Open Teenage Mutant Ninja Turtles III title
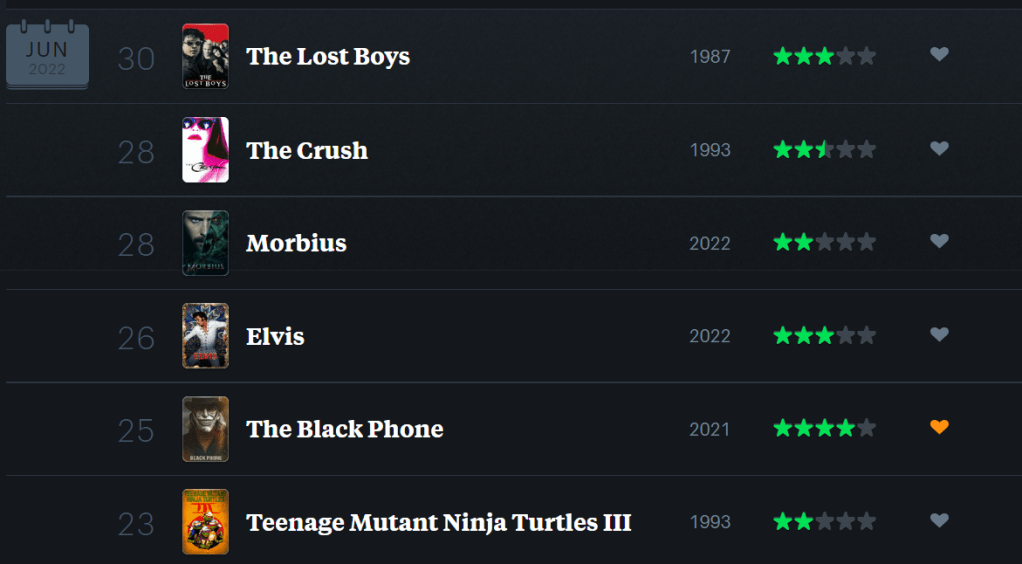The width and height of the screenshot is (1022, 564). click(x=438, y=522)
